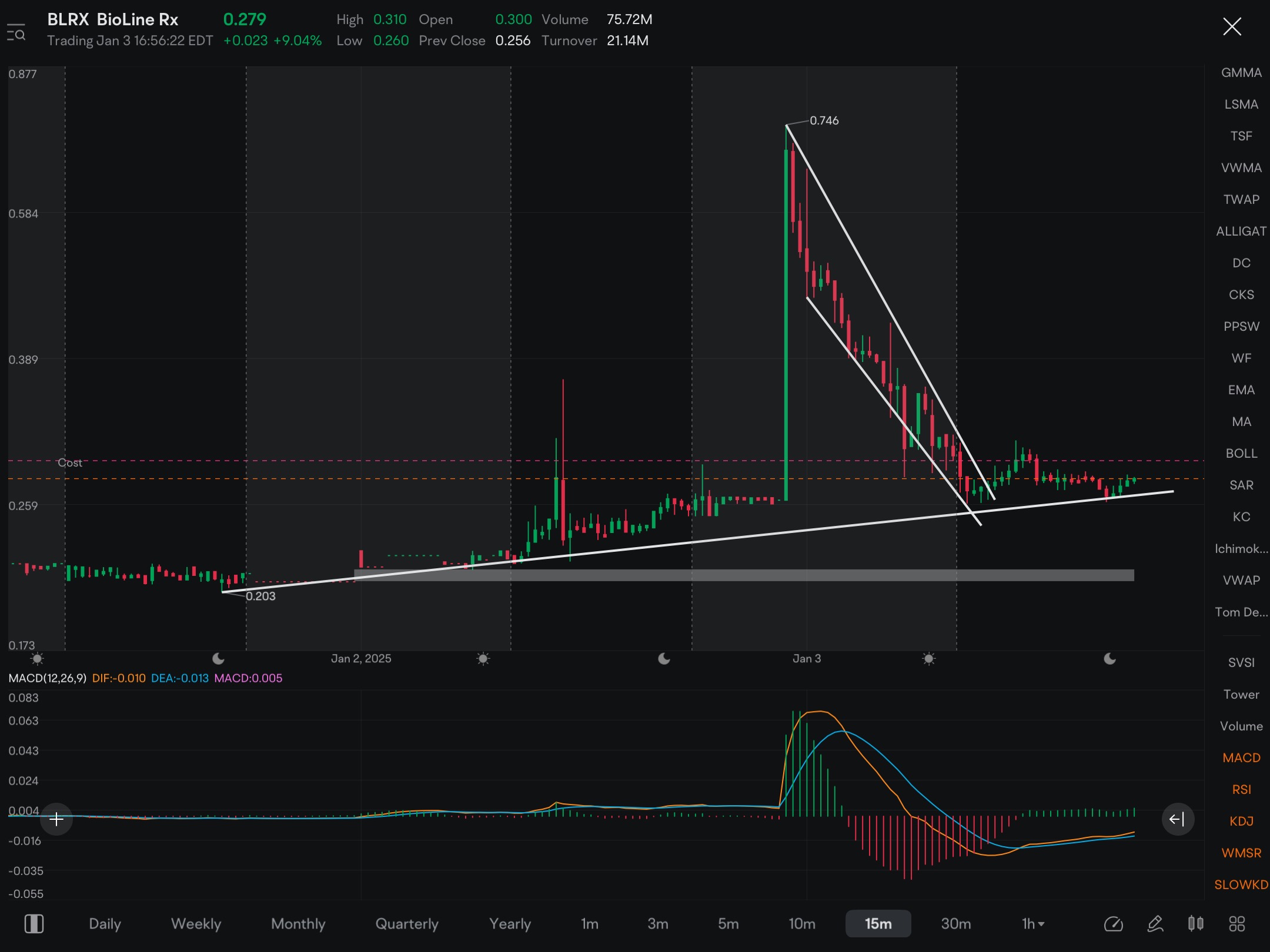The image size is (1270, 952).
Task: Close the chart with the X button
Action: 1232,26
